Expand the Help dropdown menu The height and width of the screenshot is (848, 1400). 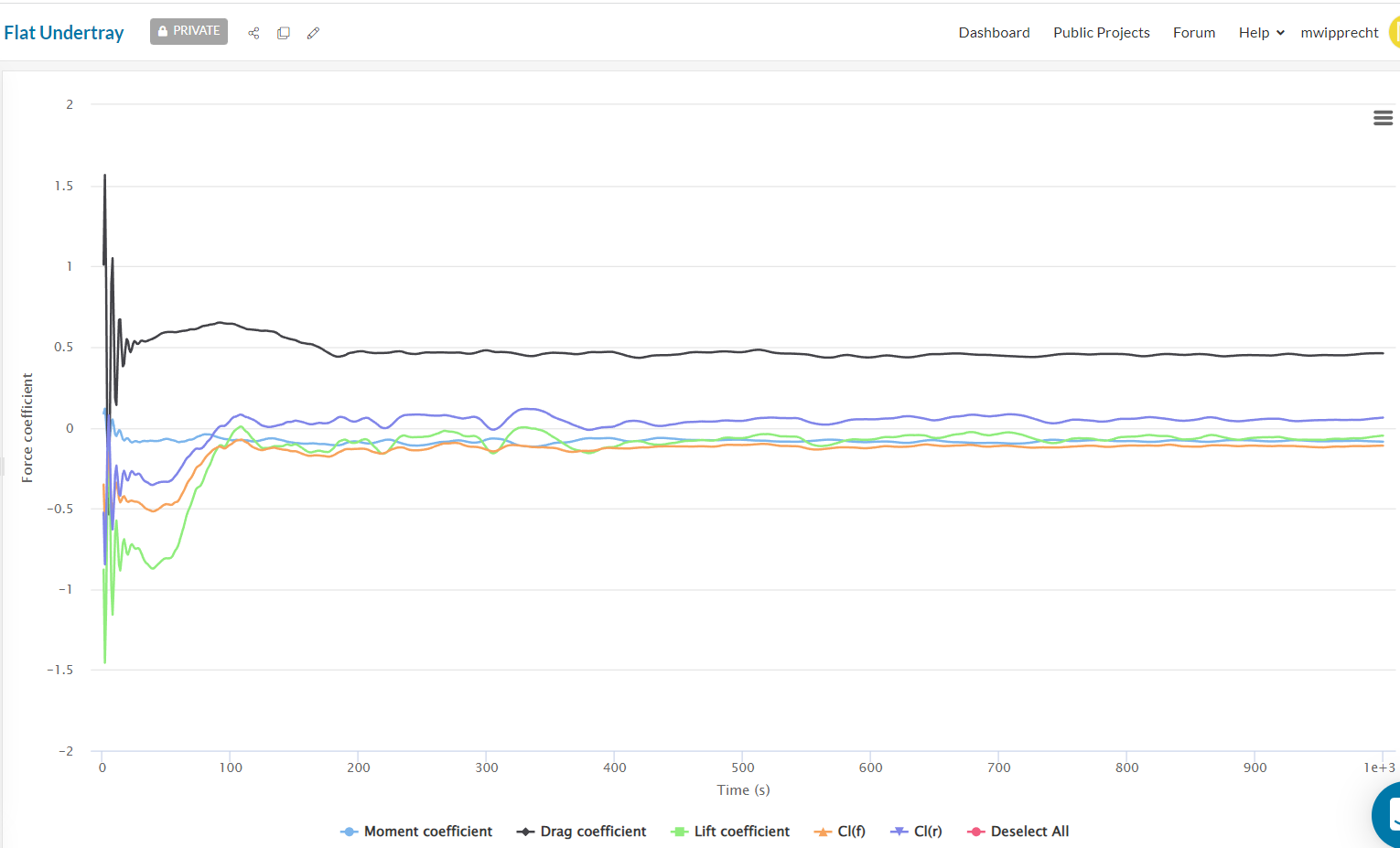point(1261,33)
